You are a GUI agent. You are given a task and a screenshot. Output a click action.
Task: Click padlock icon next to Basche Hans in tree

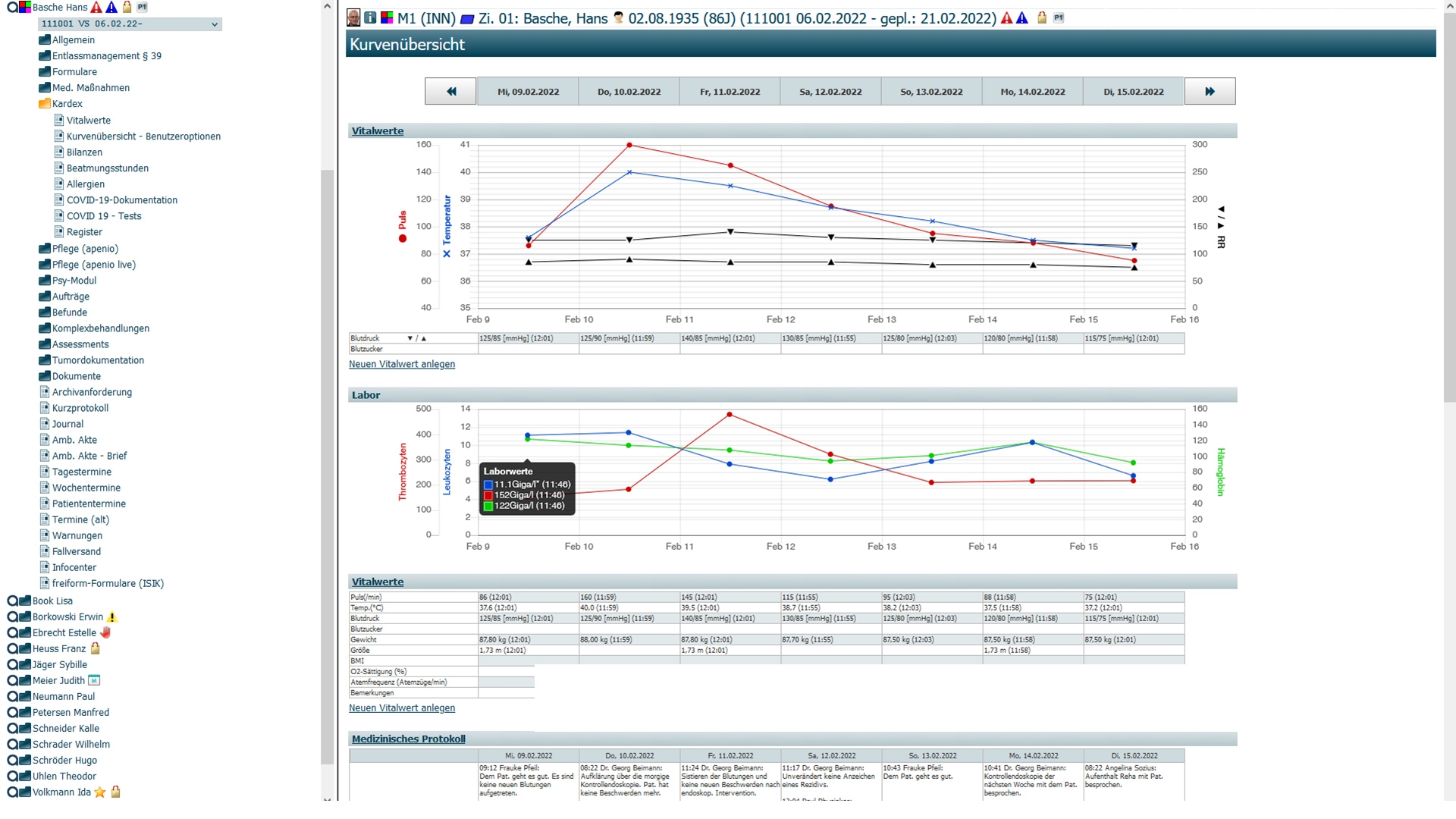point(127,7)
